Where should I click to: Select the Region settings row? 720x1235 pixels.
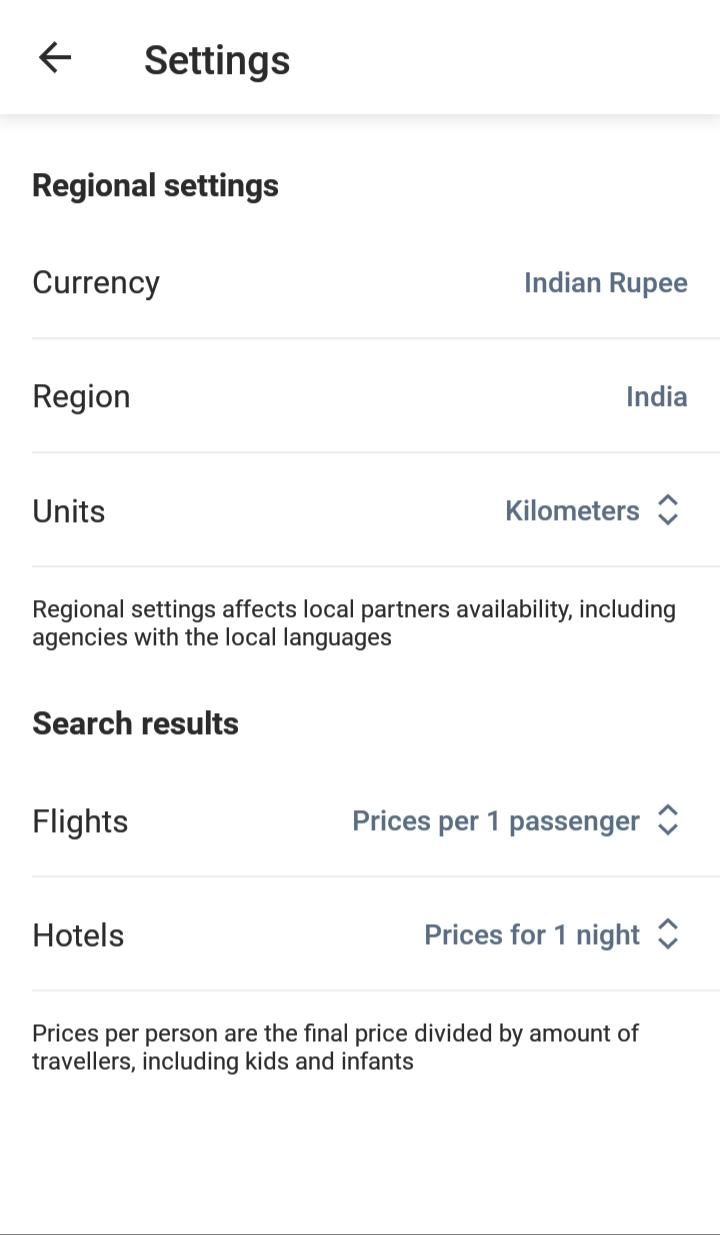coord(360,396)
